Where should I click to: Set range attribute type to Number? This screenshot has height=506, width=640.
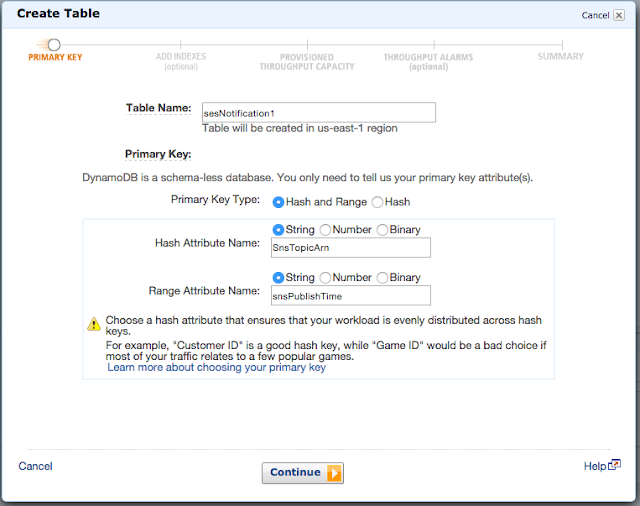325,278
